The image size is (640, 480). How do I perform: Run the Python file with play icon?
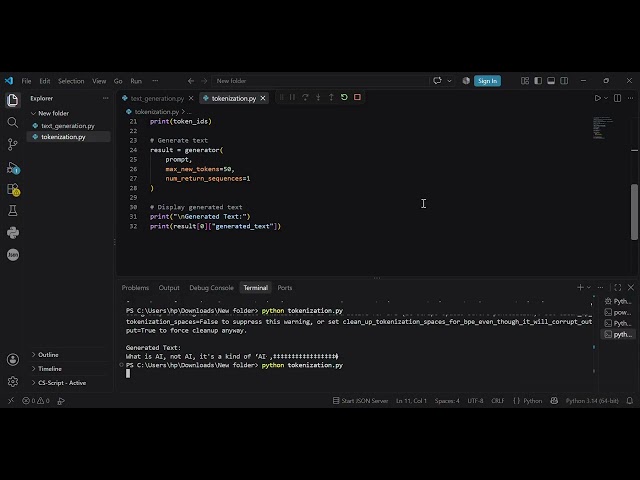pos(597,98)
